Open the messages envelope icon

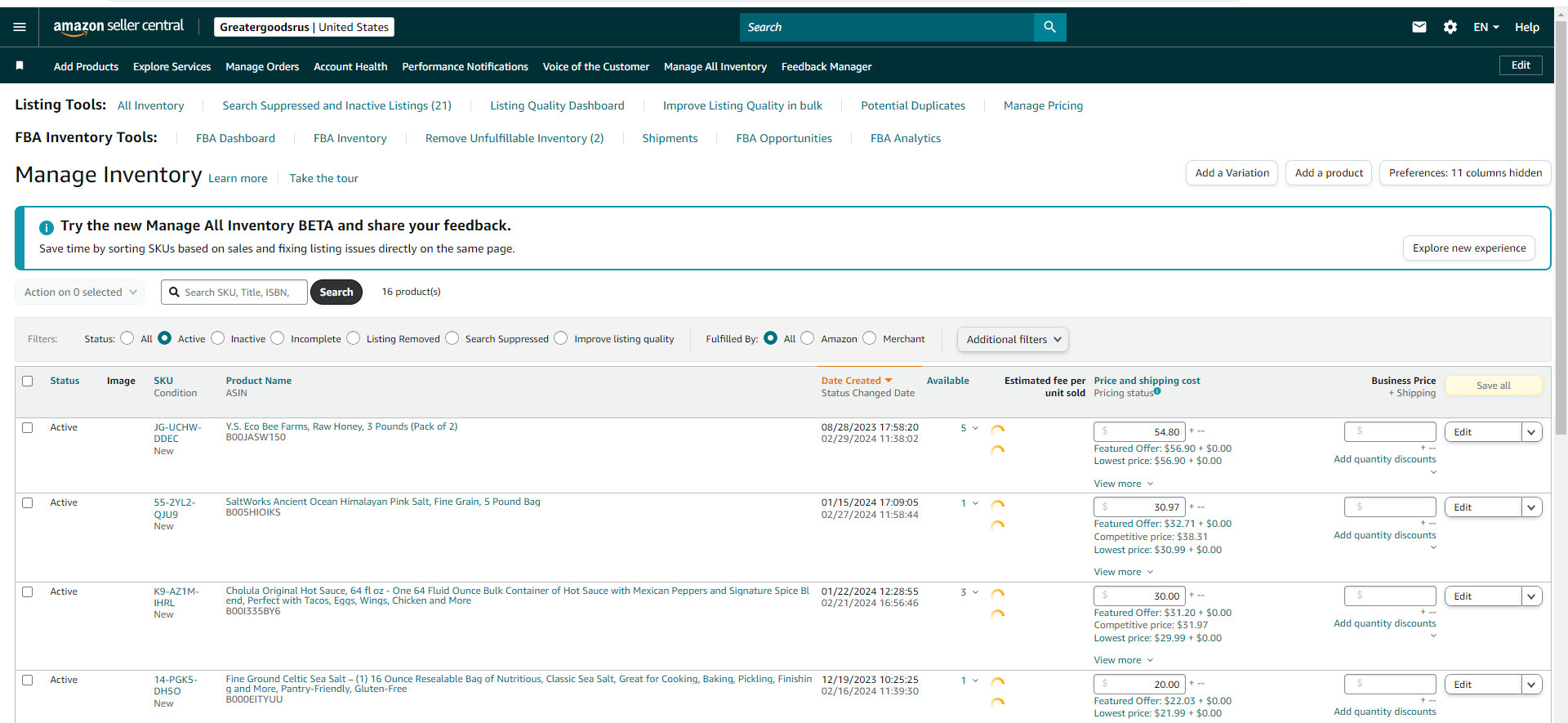pos(1419,27)
